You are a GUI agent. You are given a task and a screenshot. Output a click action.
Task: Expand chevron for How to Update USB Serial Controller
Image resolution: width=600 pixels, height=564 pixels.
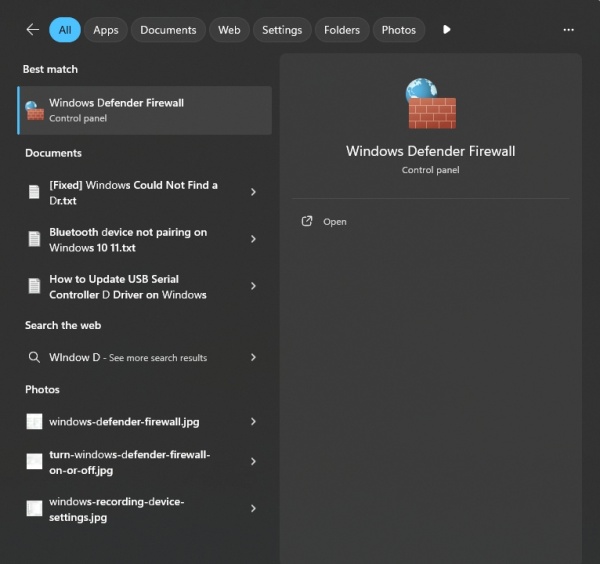click(253, 286)
